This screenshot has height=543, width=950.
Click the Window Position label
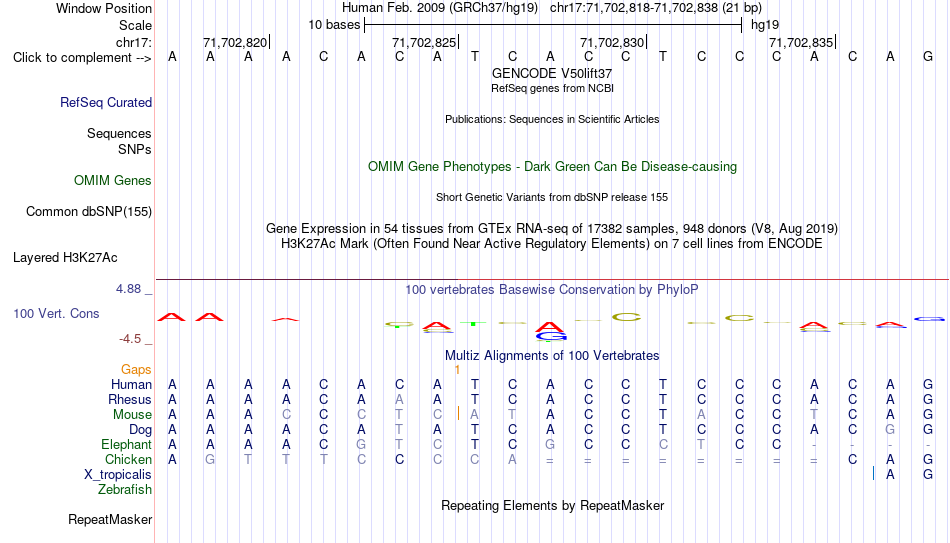[x=104, y=8]
